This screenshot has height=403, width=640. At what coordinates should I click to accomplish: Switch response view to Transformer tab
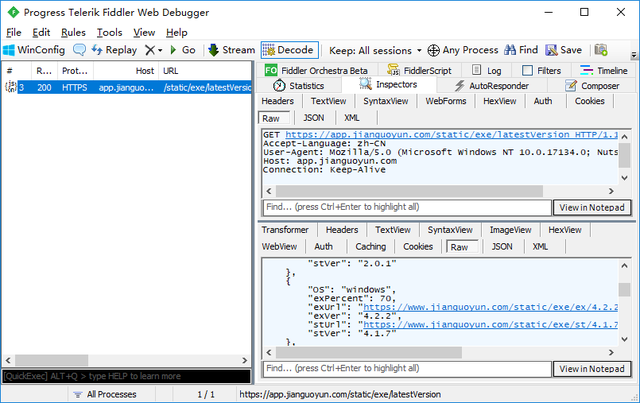285,230
